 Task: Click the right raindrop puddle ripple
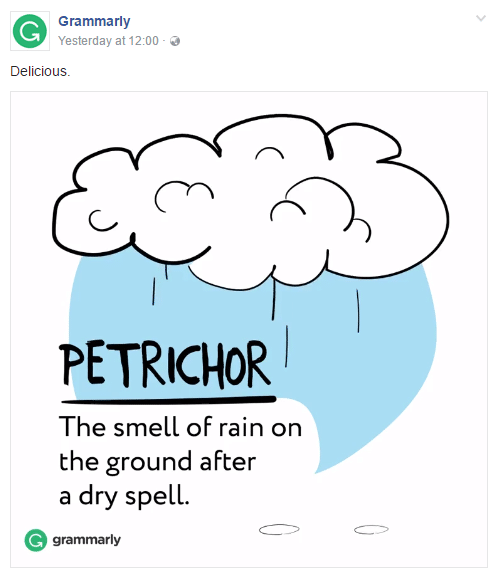coord(371,530)
